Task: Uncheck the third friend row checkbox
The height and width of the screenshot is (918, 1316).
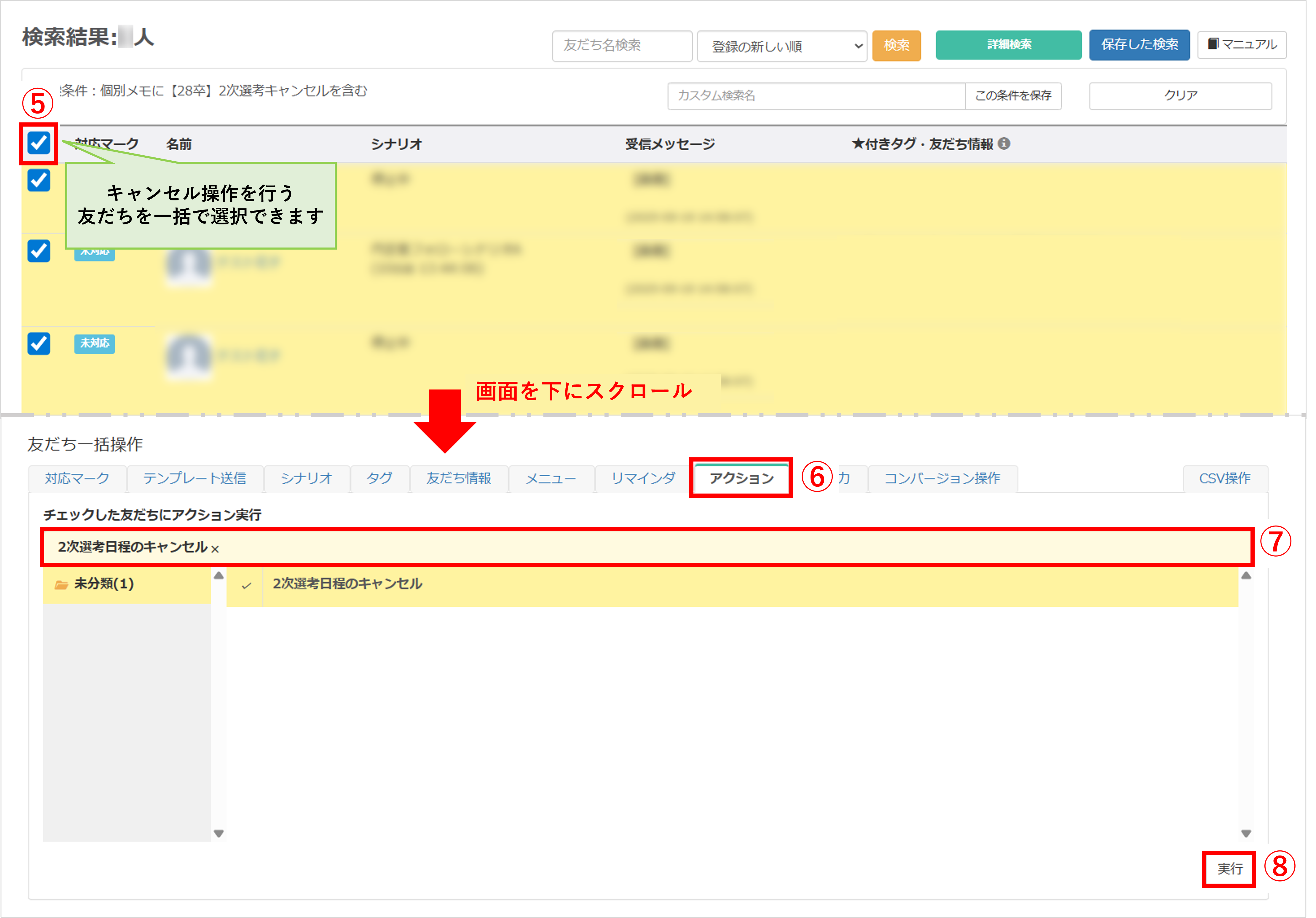Action: pos(39,344)
